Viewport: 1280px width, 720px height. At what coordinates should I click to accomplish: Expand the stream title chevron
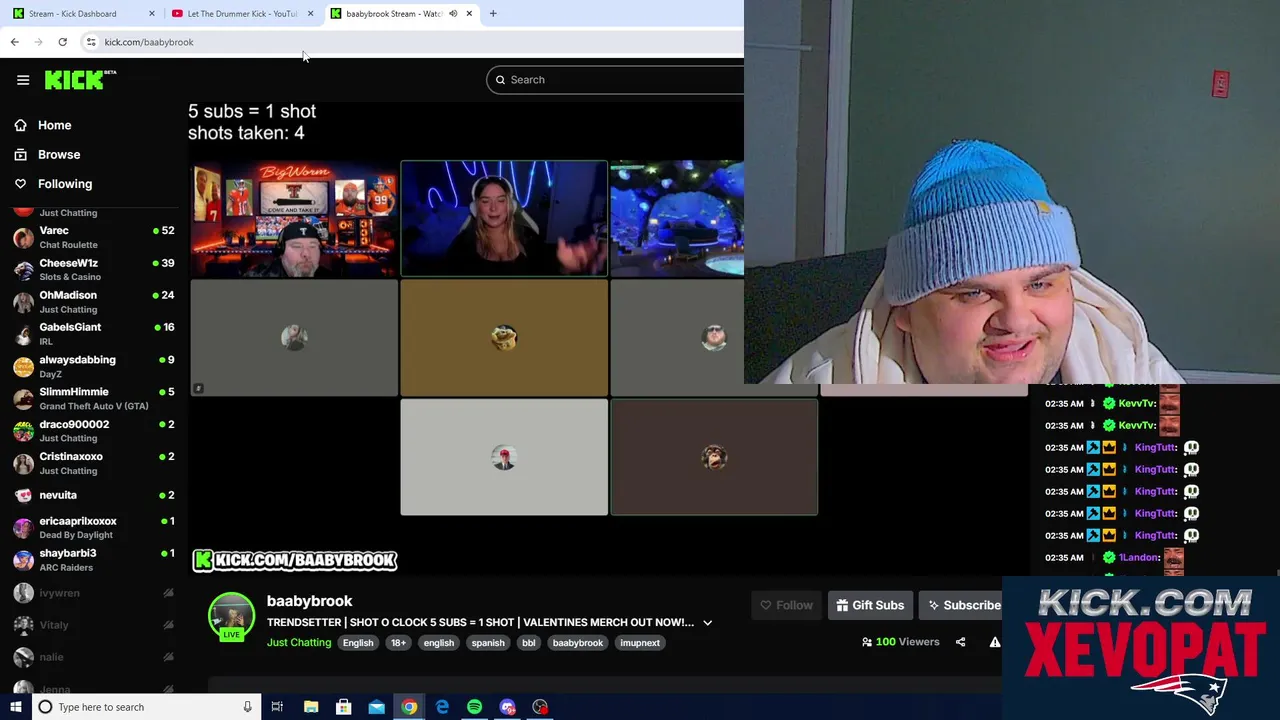707,623
